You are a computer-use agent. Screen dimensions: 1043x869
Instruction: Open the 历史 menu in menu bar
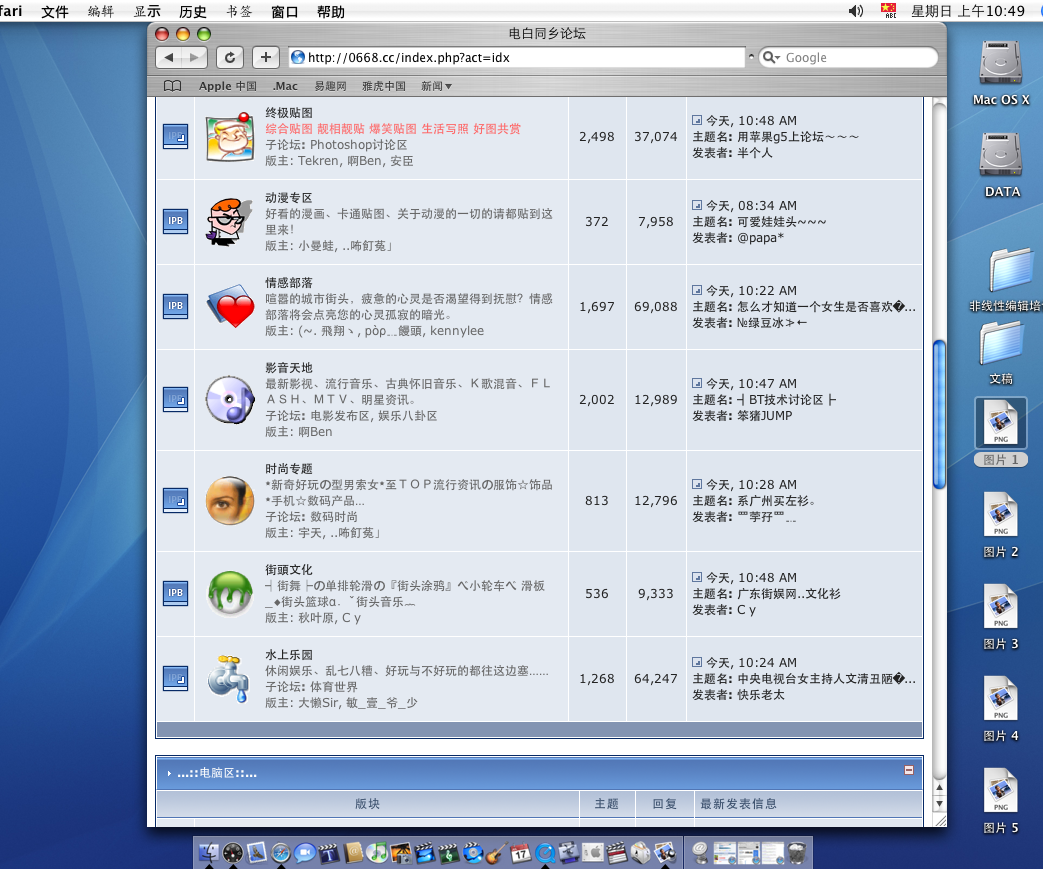coord(192,12)
